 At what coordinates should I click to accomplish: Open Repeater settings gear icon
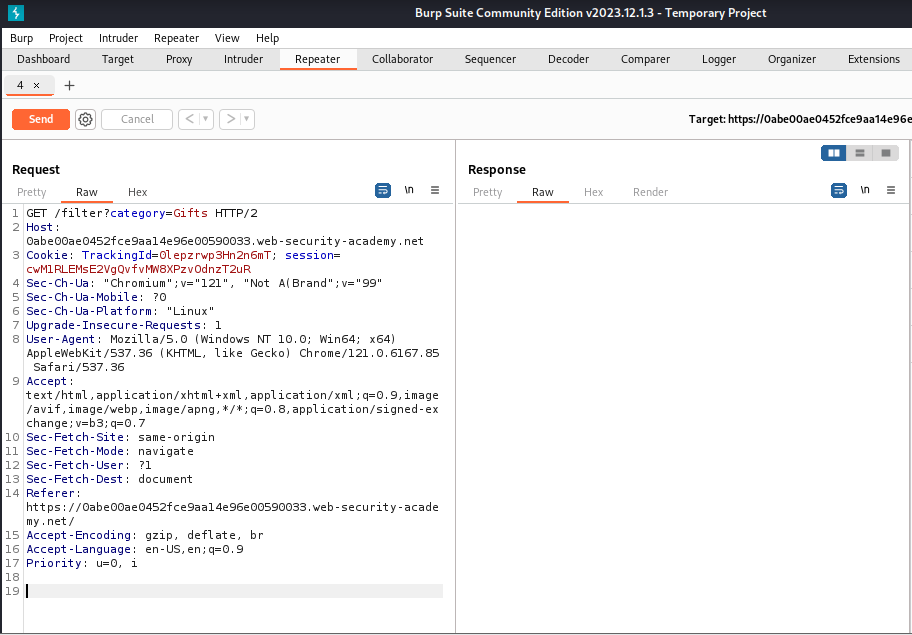(86, 119)
